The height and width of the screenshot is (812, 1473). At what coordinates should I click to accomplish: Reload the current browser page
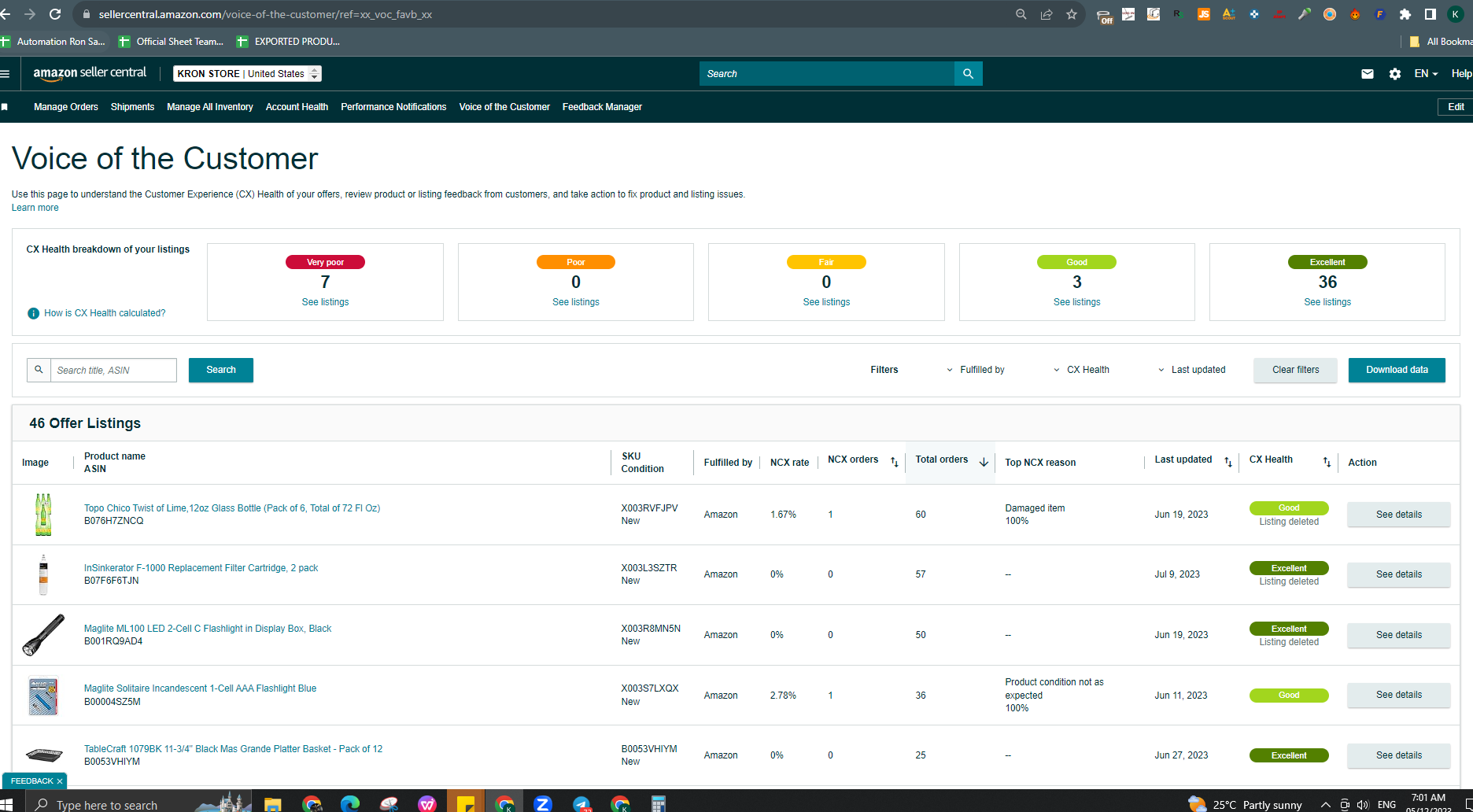point(55,14)
